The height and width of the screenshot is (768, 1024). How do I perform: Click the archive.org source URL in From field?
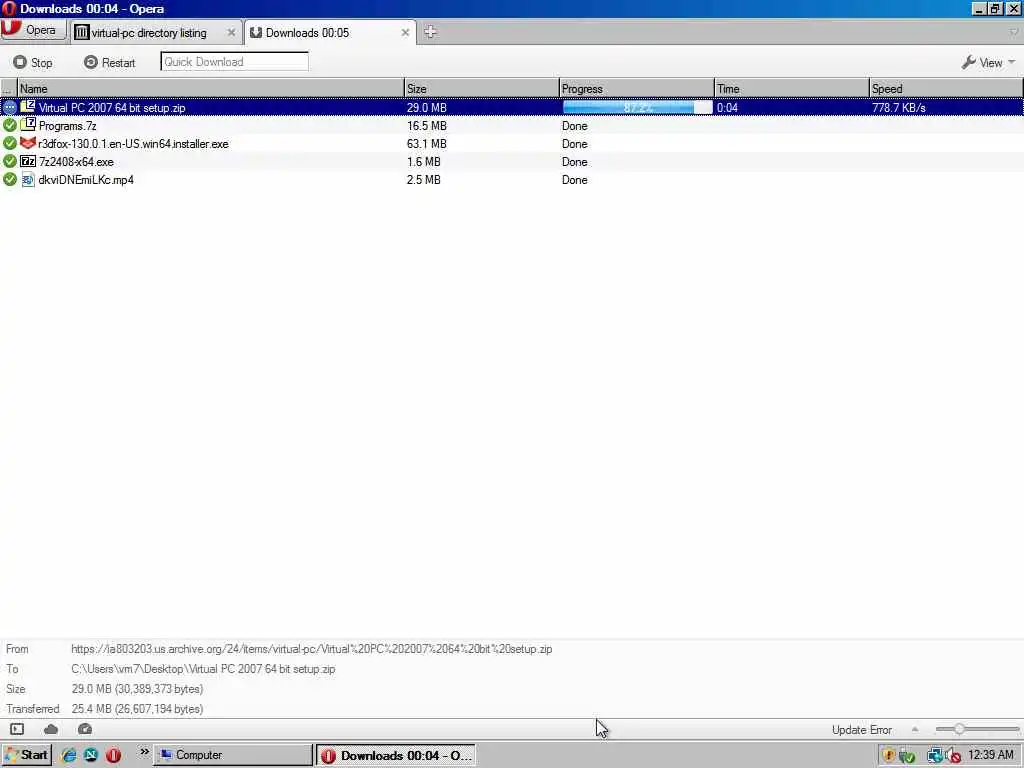pos(312,649)
